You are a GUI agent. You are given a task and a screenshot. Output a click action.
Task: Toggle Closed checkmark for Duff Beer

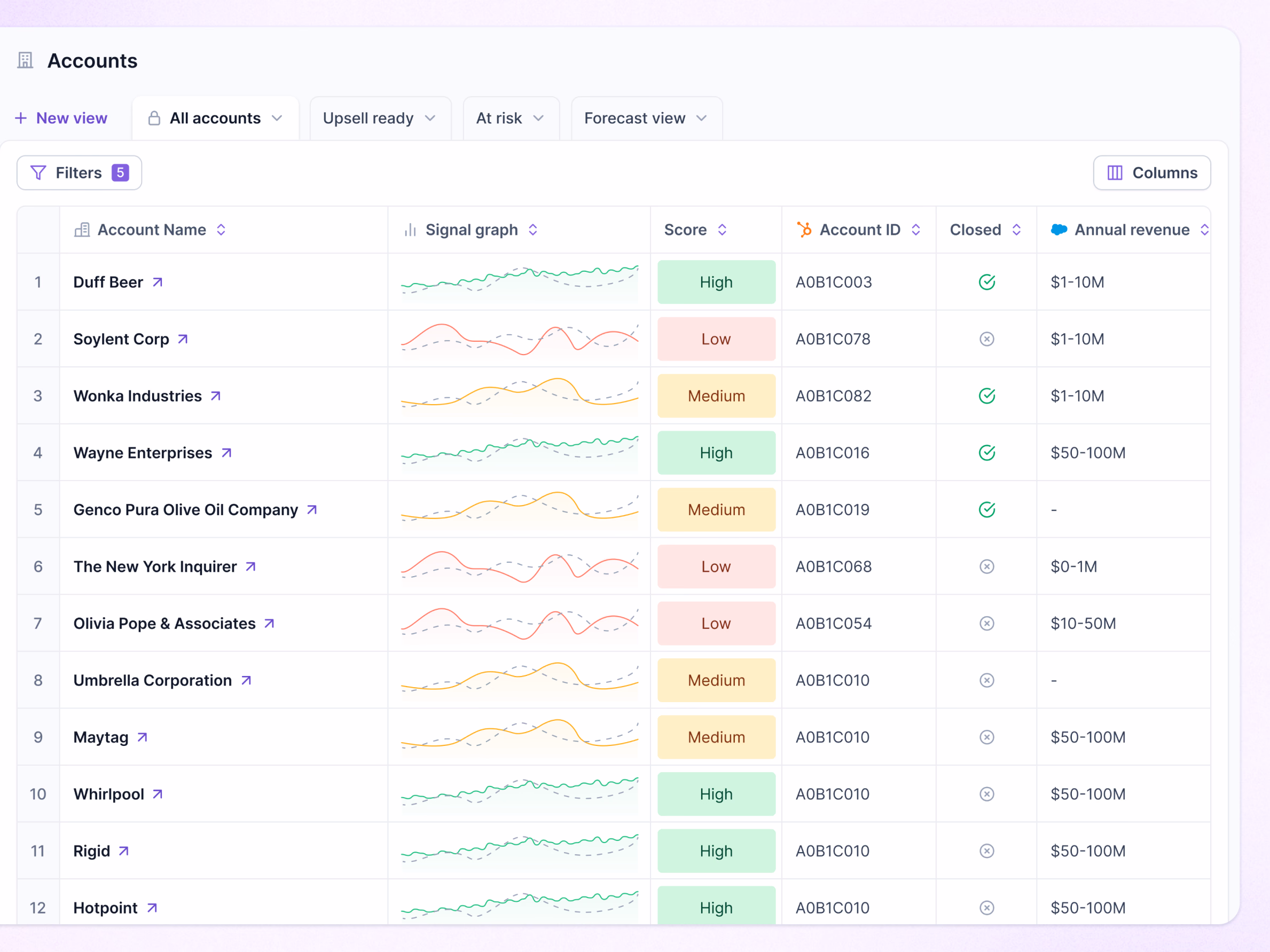tap(986, 282)
